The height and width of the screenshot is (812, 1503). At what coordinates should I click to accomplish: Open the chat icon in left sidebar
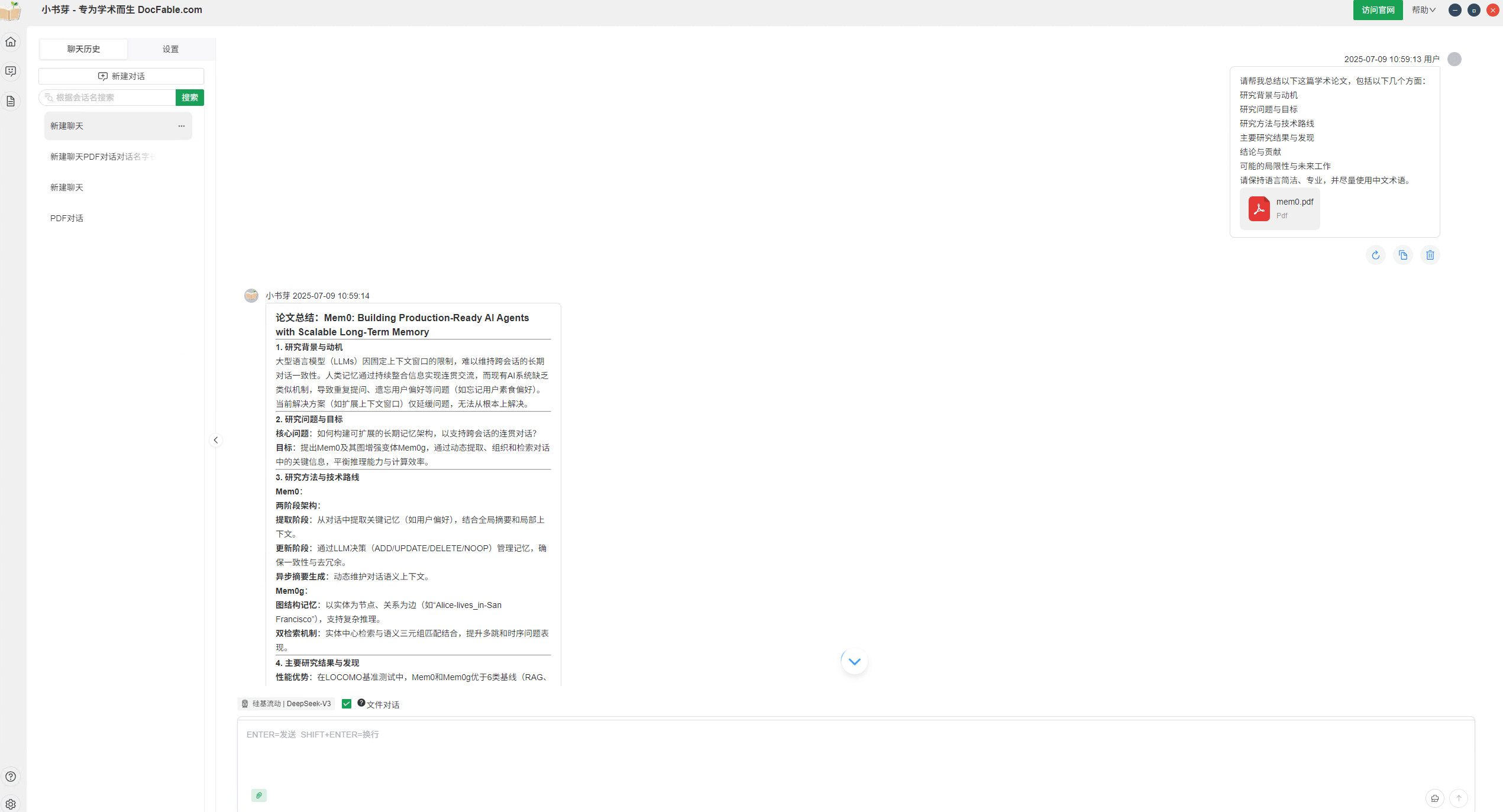(x=11, y=72)
